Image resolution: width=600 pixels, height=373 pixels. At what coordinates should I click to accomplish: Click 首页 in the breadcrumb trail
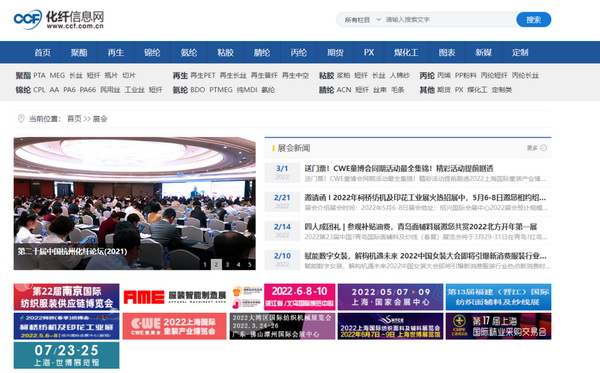74,119
